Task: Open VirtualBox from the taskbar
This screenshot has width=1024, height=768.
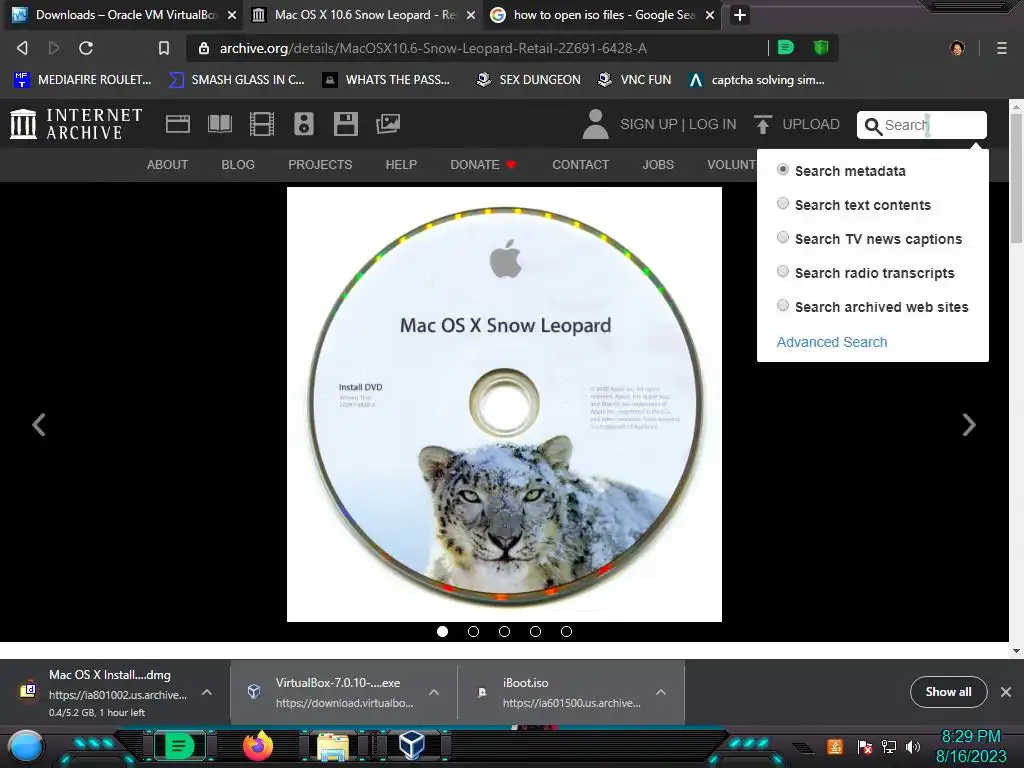Action: [x=411, y=745]
